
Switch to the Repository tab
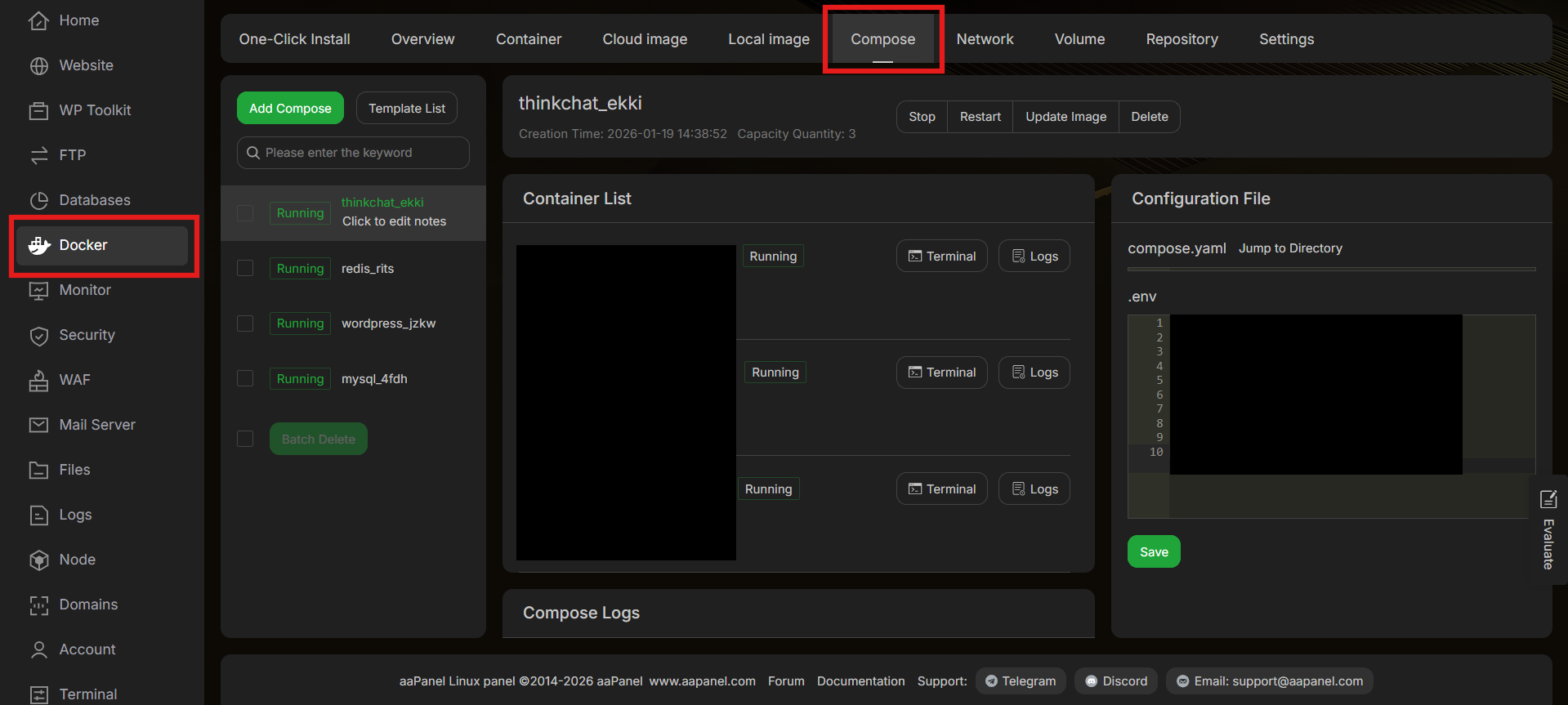1182,39
